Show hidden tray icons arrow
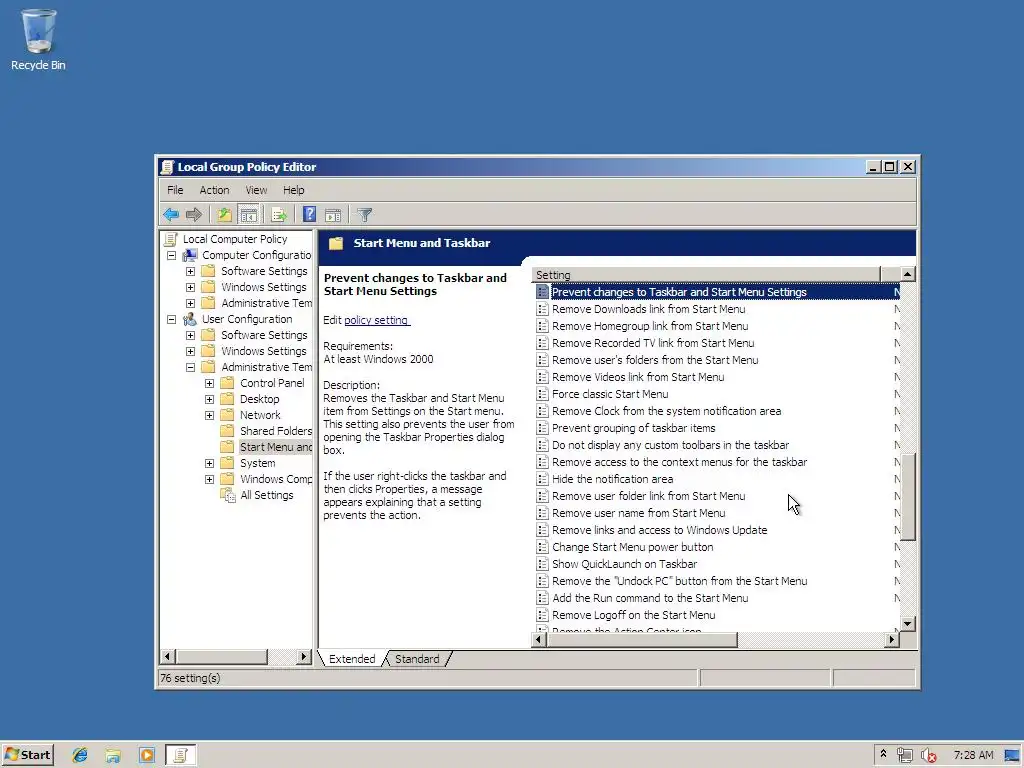 883,754
